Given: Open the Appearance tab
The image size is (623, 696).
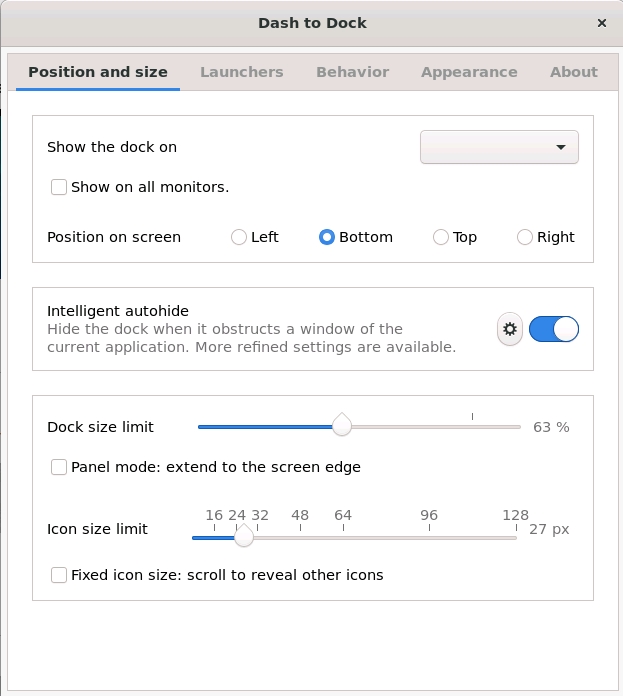Looking at the screenshot, I should click(x=469, y=72).
